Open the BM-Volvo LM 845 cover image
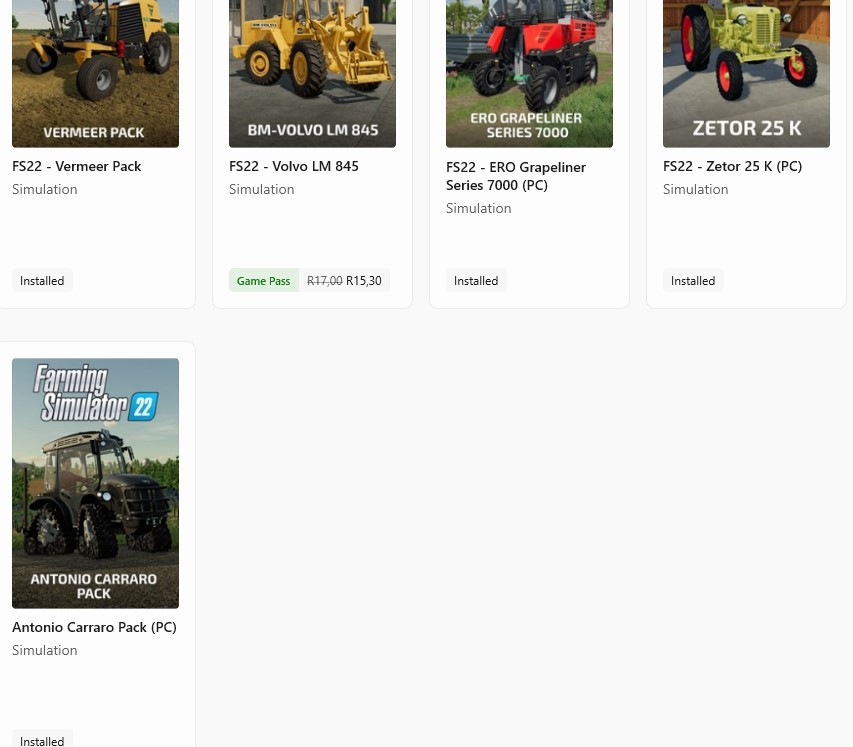The image size is (853, 747). 312,73
